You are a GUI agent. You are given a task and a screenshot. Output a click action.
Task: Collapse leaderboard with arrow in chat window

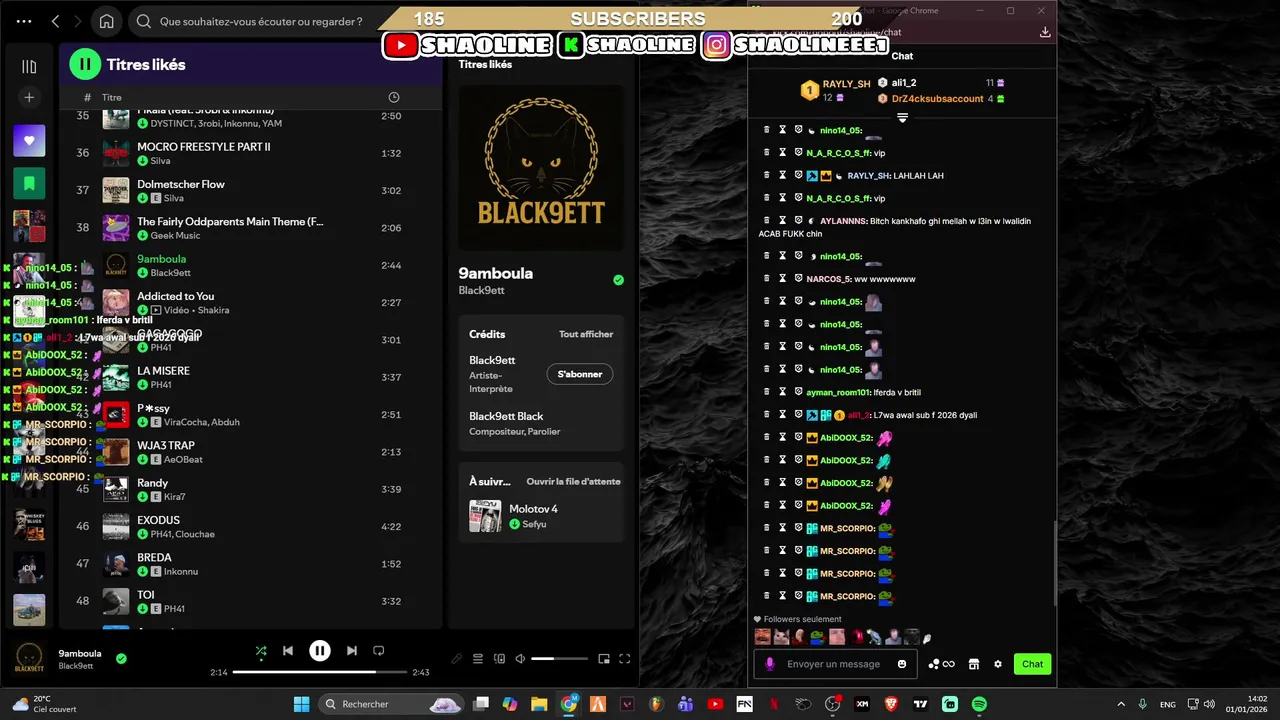(x=902, y=118)
